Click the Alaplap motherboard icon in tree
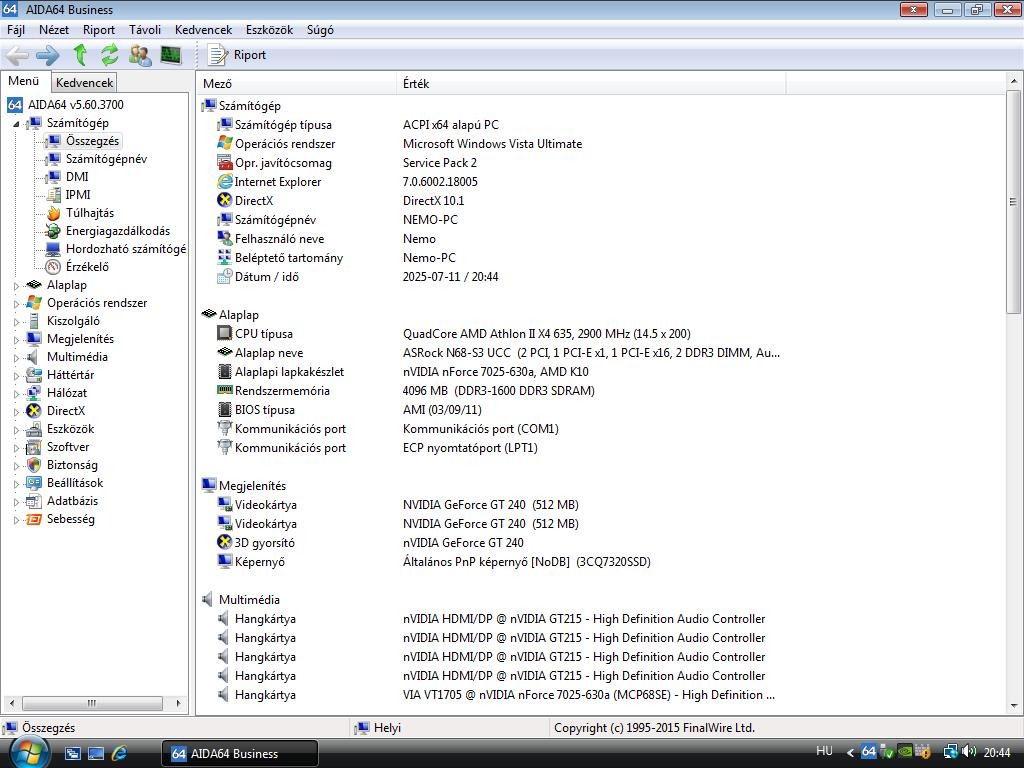 [x=34, y=285]
